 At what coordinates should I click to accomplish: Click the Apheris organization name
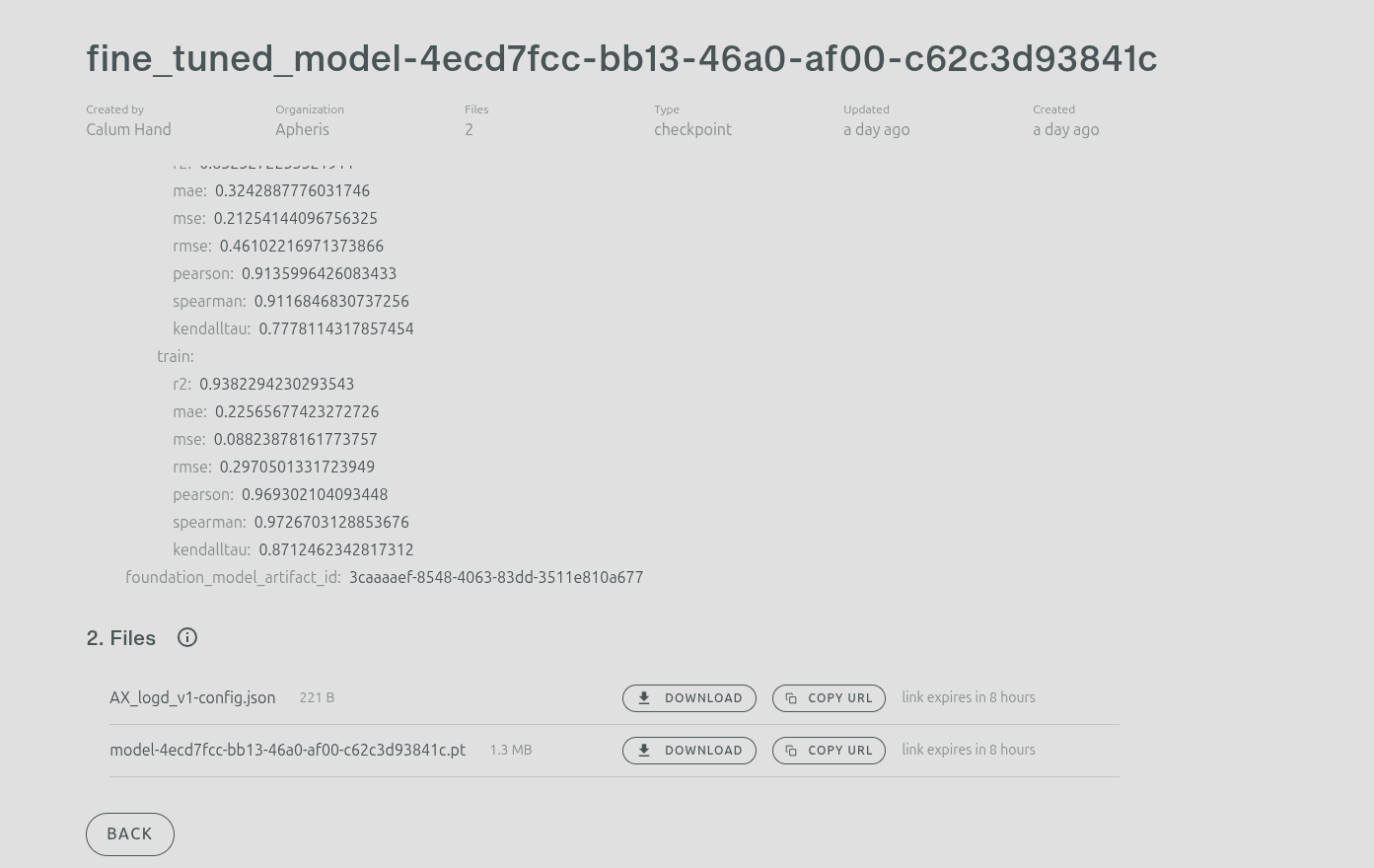coord(302,129)
